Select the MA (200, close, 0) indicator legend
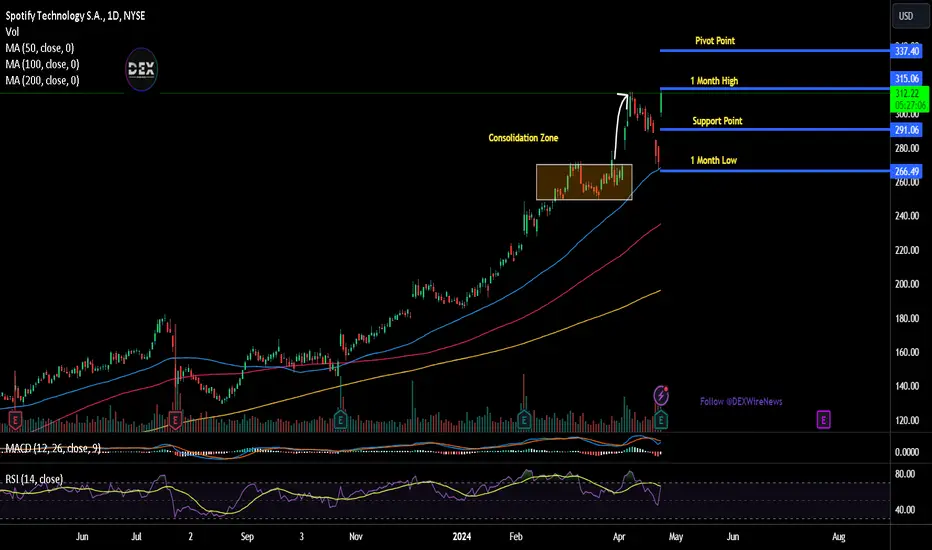 tap(42, 80)
